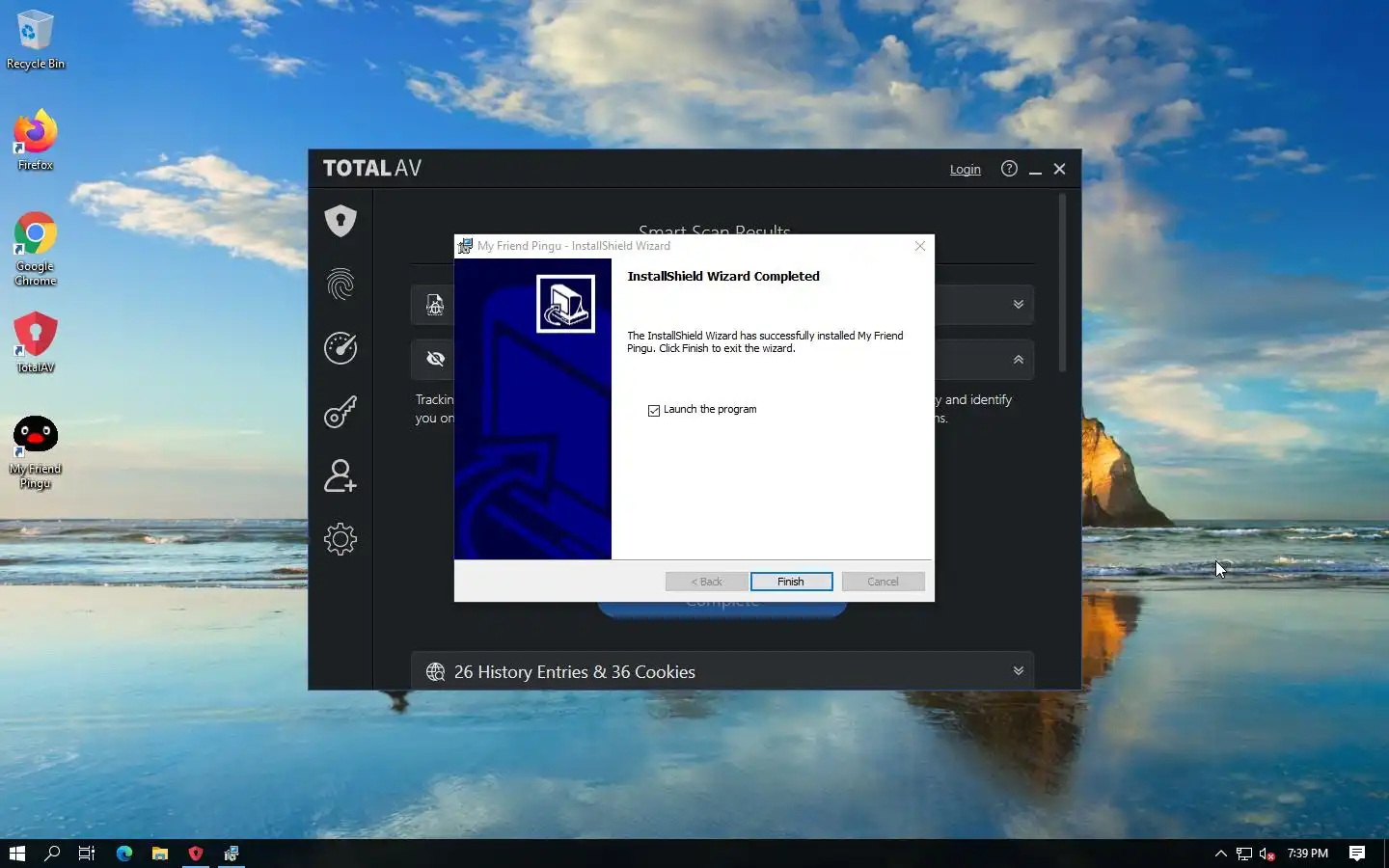
Task: Open the Windows Start menu
Action: tap(17, 854)
